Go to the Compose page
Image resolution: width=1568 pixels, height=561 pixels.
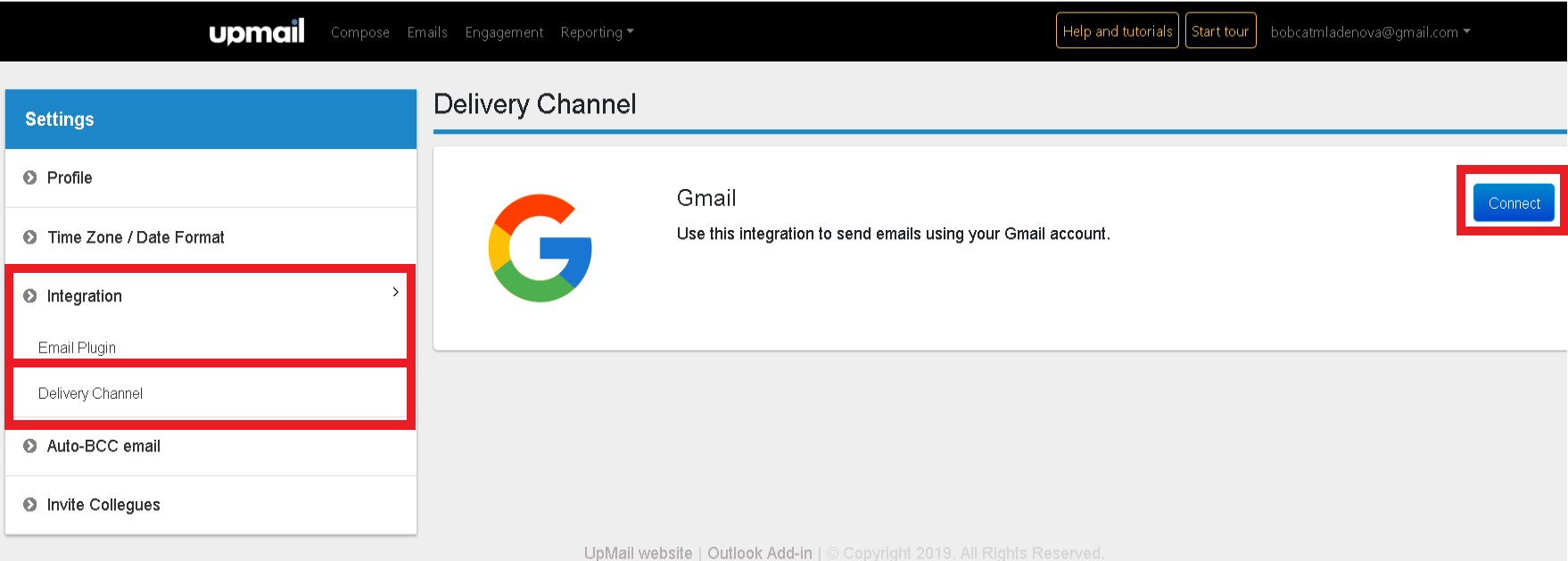click(359, 32)
